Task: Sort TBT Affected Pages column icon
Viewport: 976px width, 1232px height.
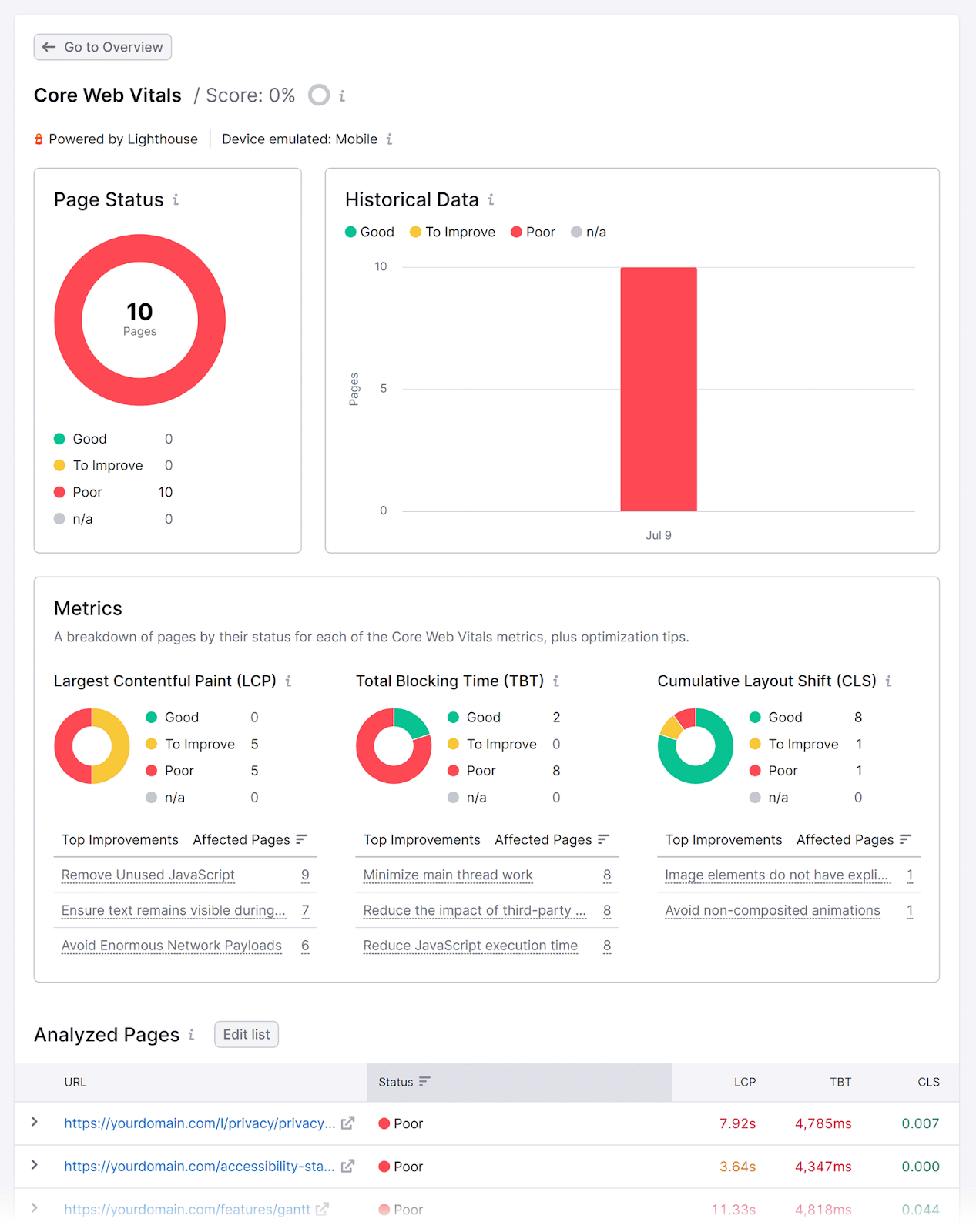Action: 603,839
